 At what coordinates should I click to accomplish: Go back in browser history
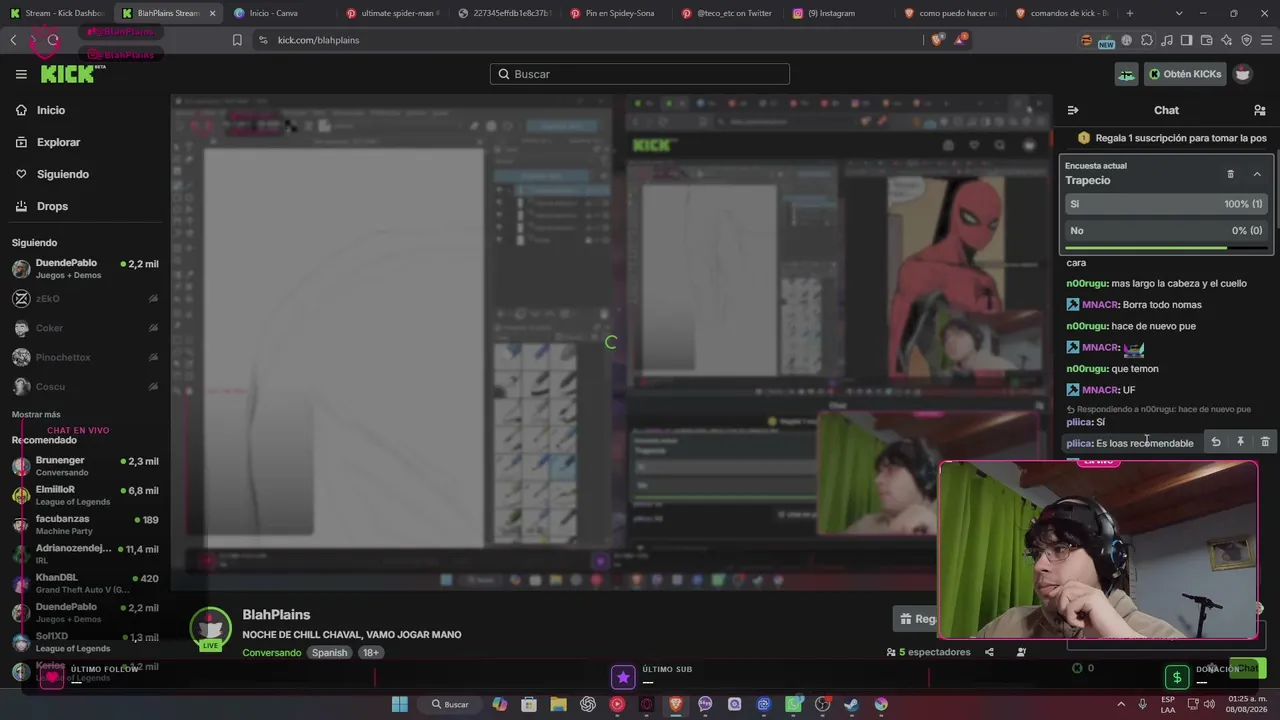pos(13,40)
